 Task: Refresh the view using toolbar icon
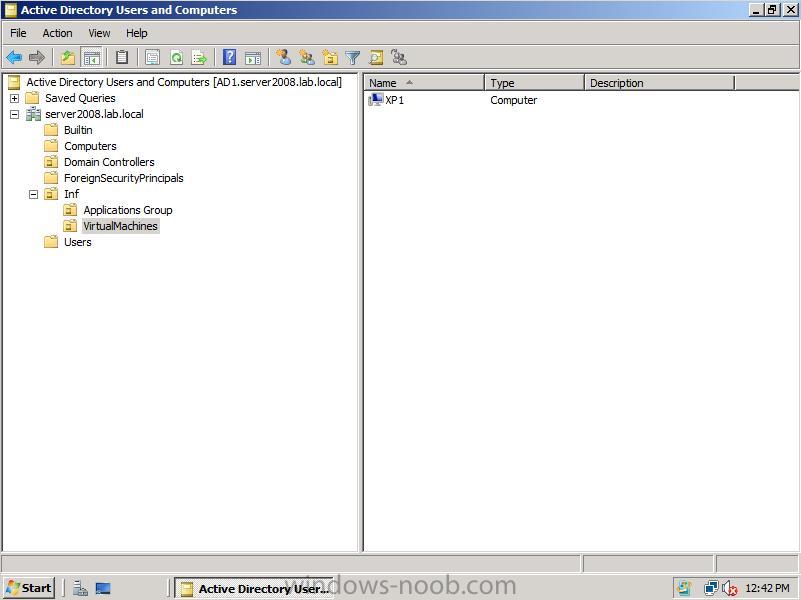(x=176, y=57)
